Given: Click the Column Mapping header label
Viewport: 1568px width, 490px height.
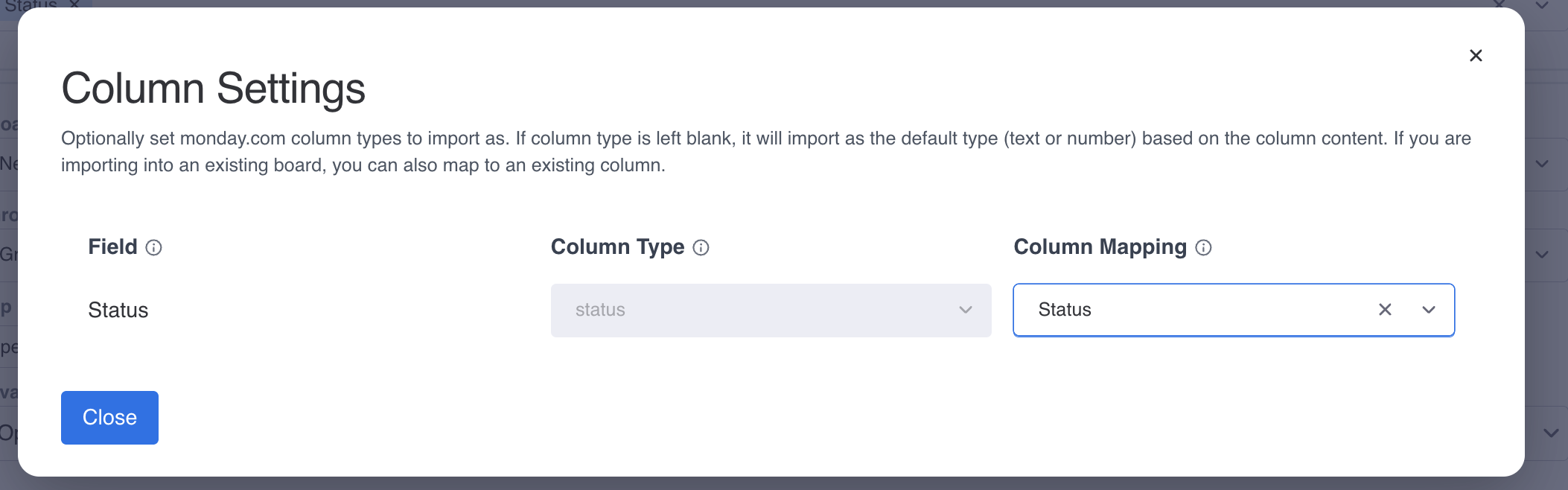Looking at the screenshot, I should 1100,246.
